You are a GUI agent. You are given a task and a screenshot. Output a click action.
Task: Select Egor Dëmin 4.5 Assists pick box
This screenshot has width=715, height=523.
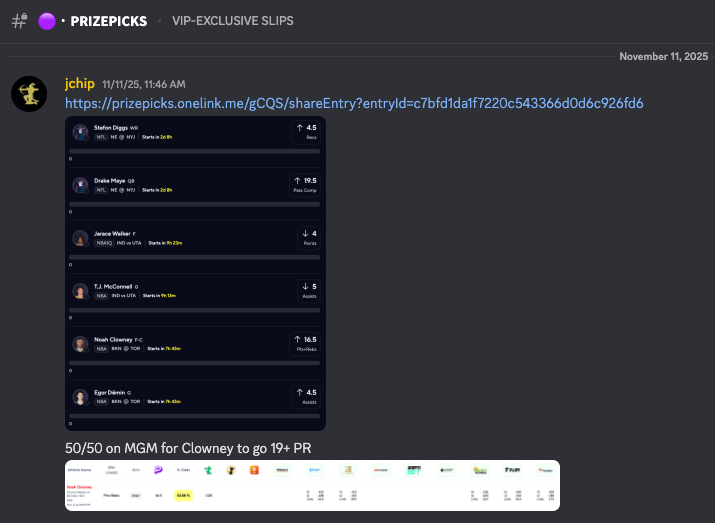tap(306, 397)
